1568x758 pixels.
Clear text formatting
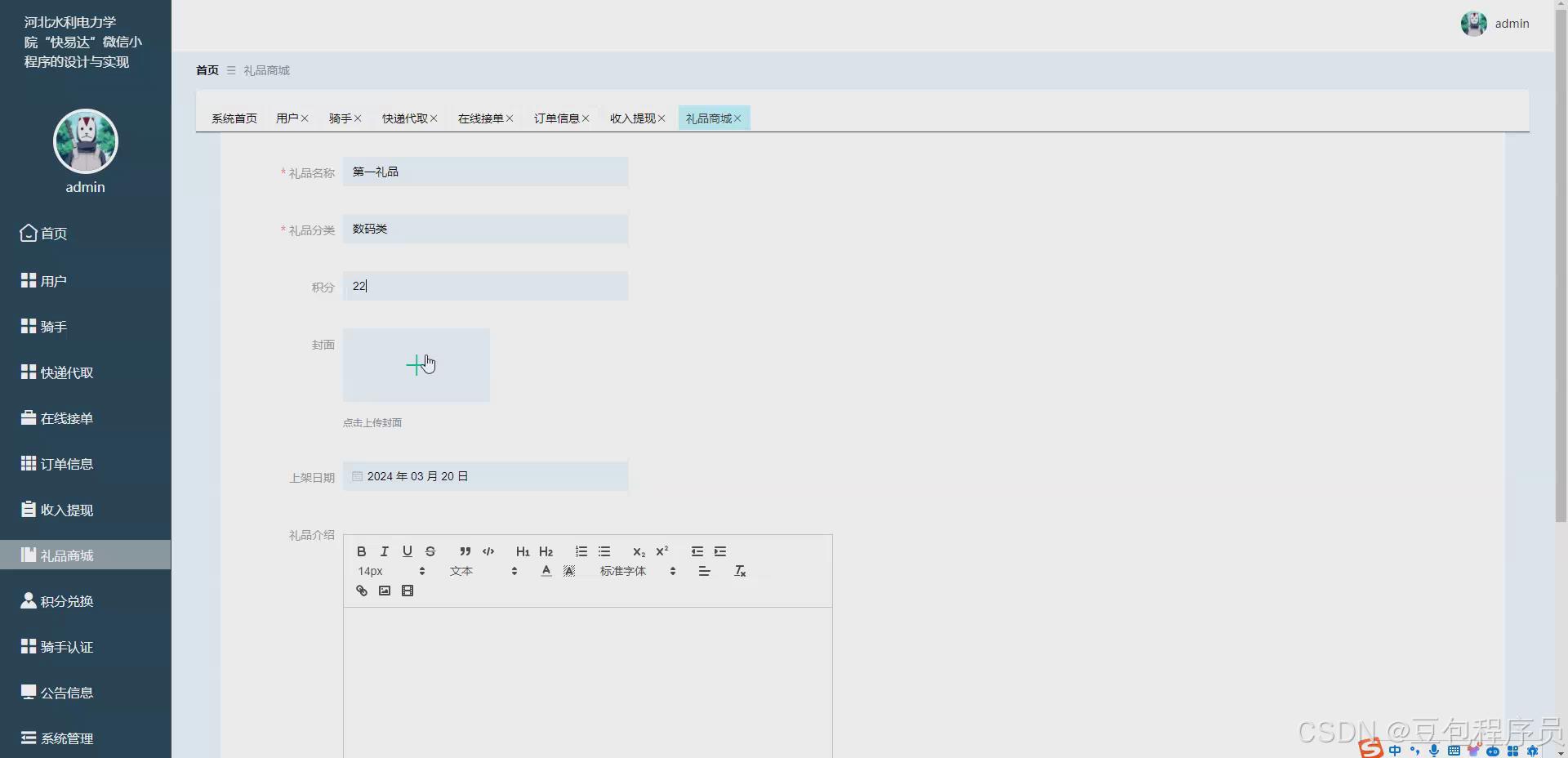[740, 571]
